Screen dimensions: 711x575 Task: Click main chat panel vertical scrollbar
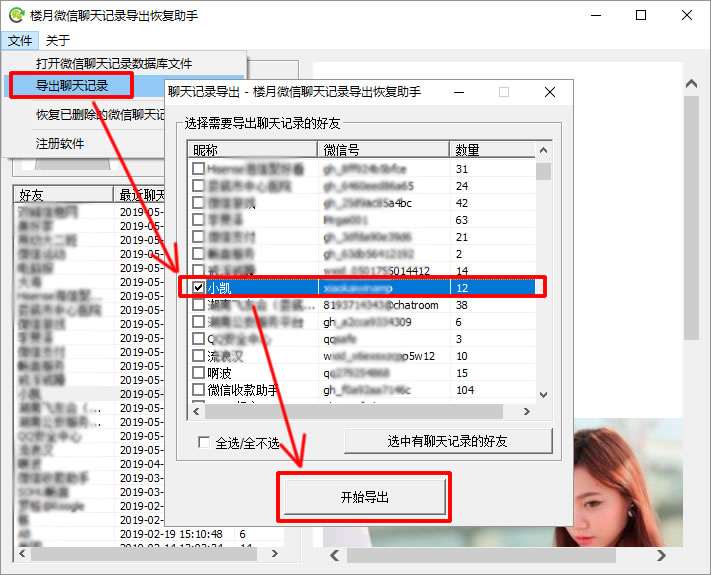pos(692,218)
